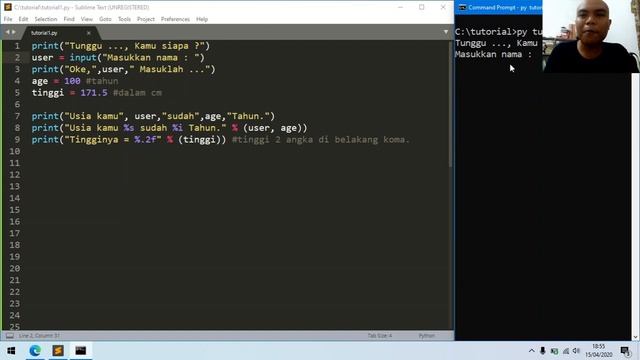Open the View menu
This screenshot has width=640, height=360.
[87, 19]
